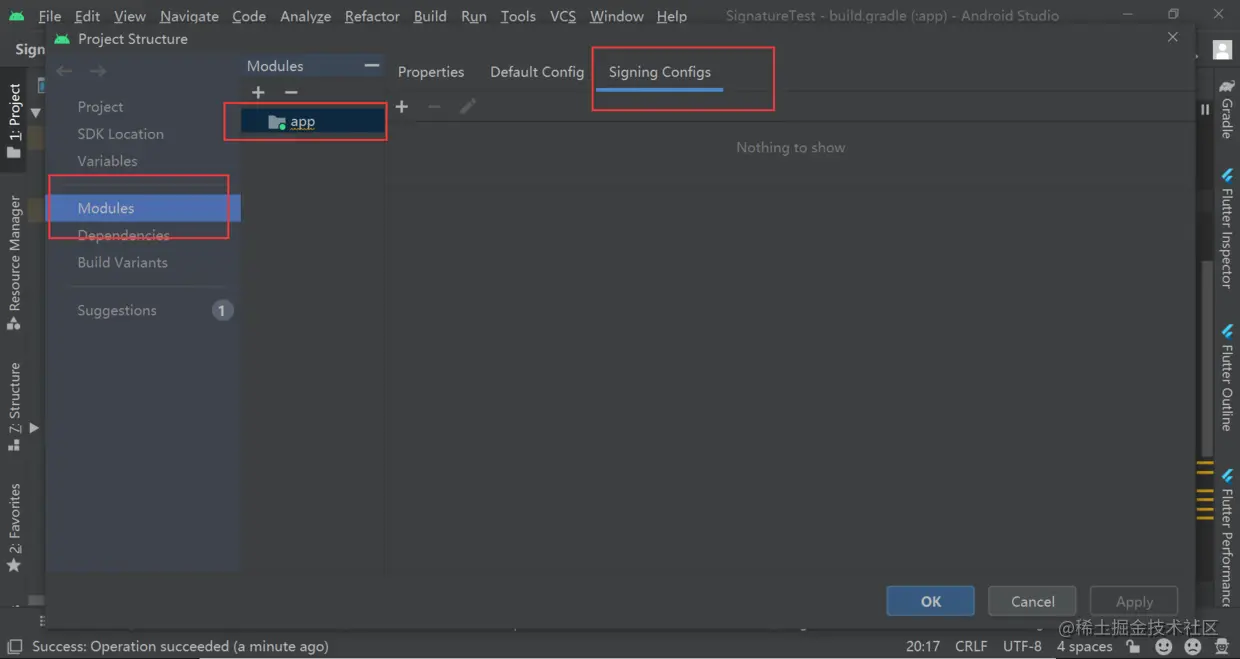Add a new signing config with plus icon

pos(402,106)
